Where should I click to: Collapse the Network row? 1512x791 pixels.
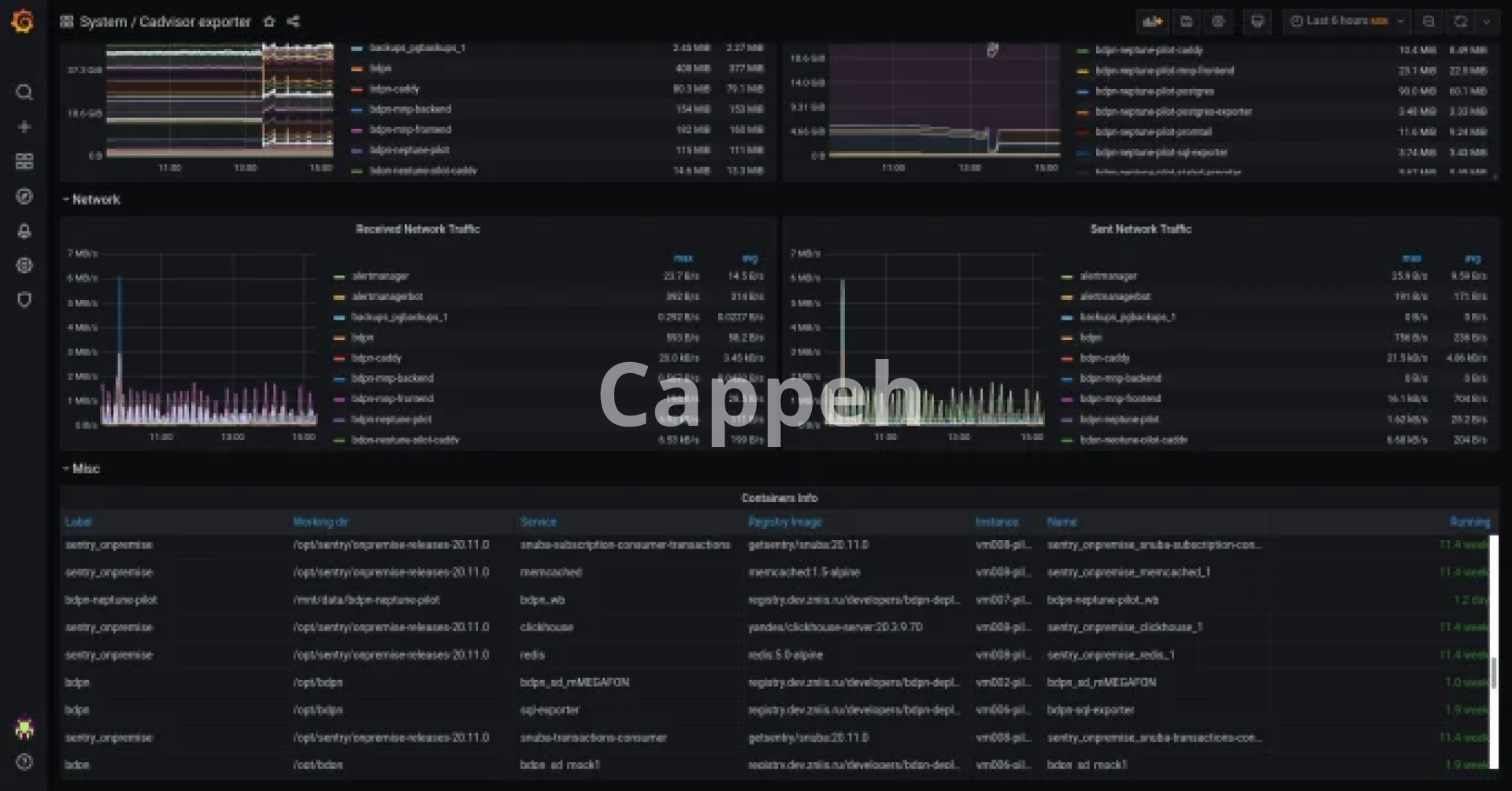click(95, 200)
